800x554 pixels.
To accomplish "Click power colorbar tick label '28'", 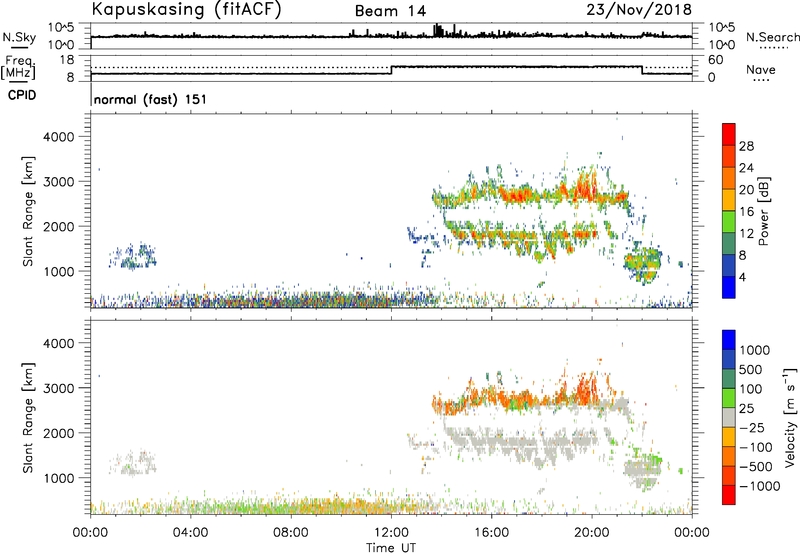I will (x=746, y=146).
